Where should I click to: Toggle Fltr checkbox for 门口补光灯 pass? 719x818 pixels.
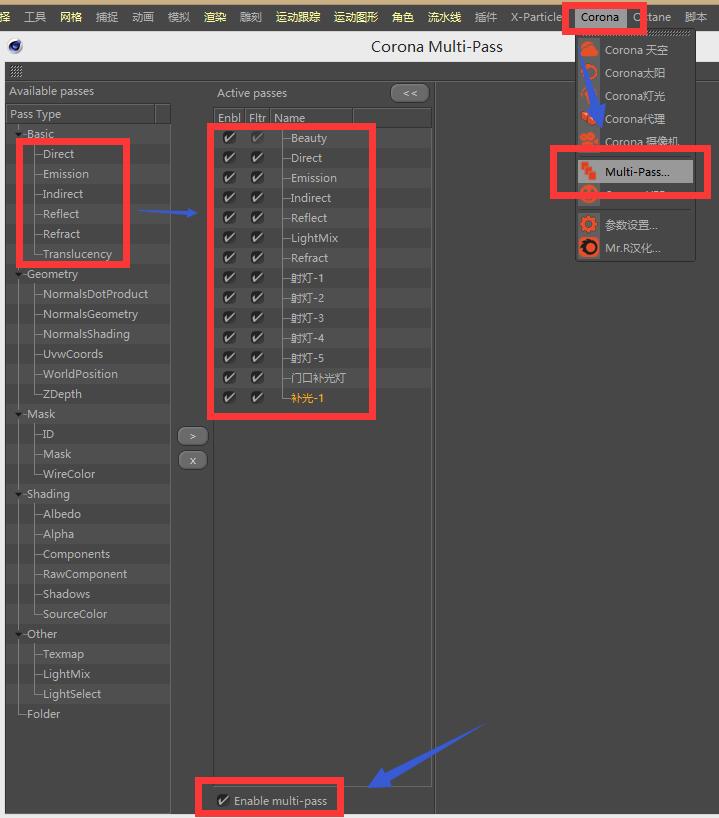pyautogui.click(x=257, y=378)
